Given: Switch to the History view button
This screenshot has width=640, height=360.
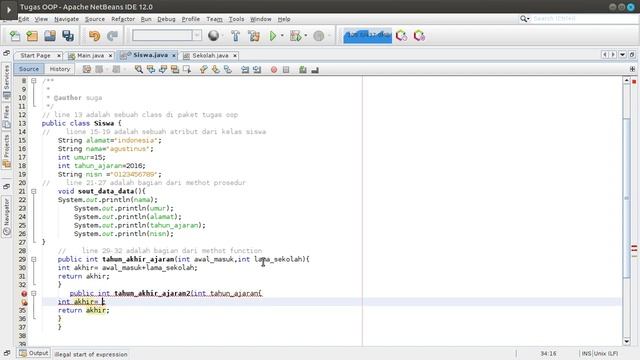Looking at the screenshot, I should click(x=60, y=69).
